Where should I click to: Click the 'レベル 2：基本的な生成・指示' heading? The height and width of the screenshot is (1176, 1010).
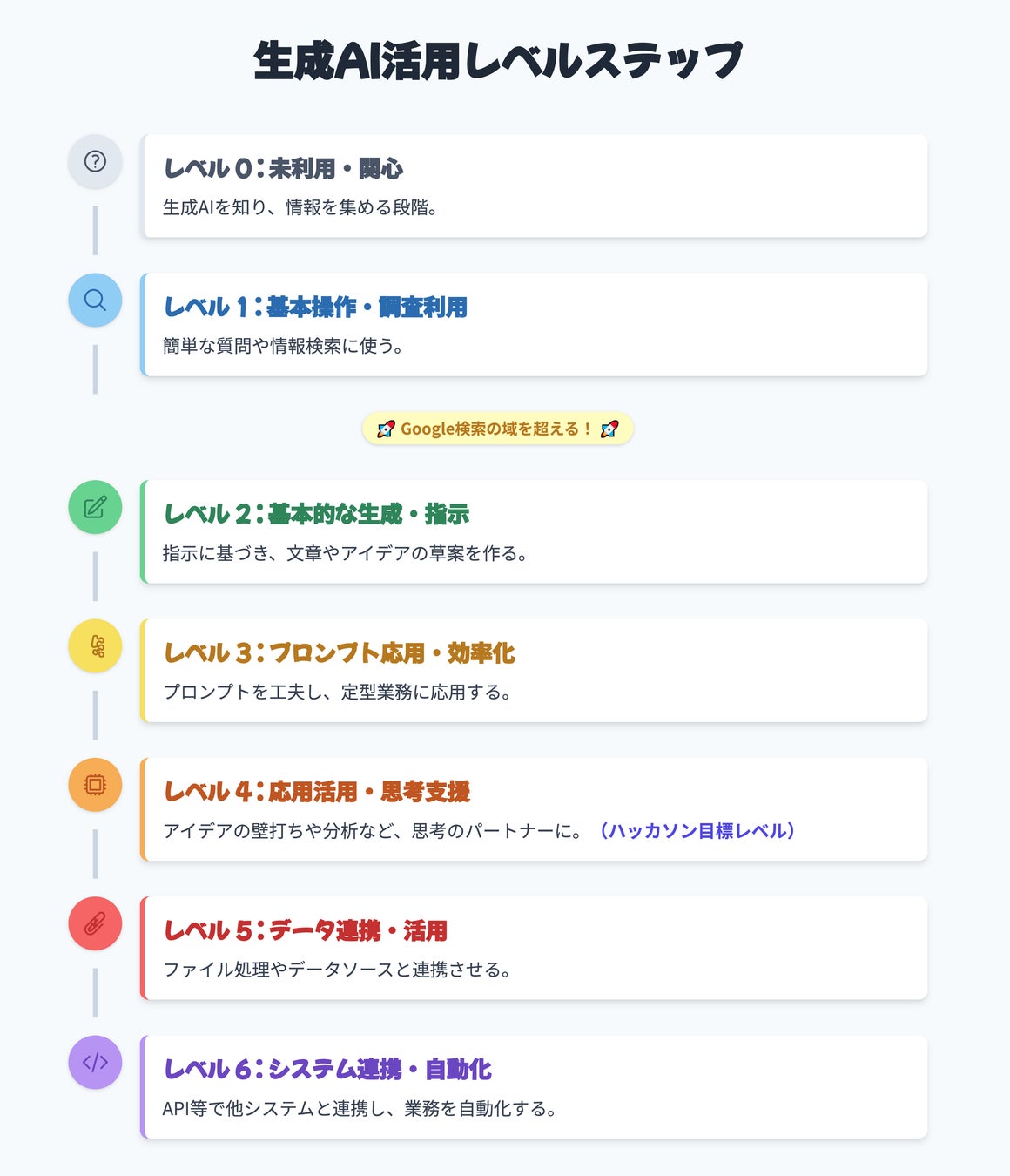[x=316, y=514]
